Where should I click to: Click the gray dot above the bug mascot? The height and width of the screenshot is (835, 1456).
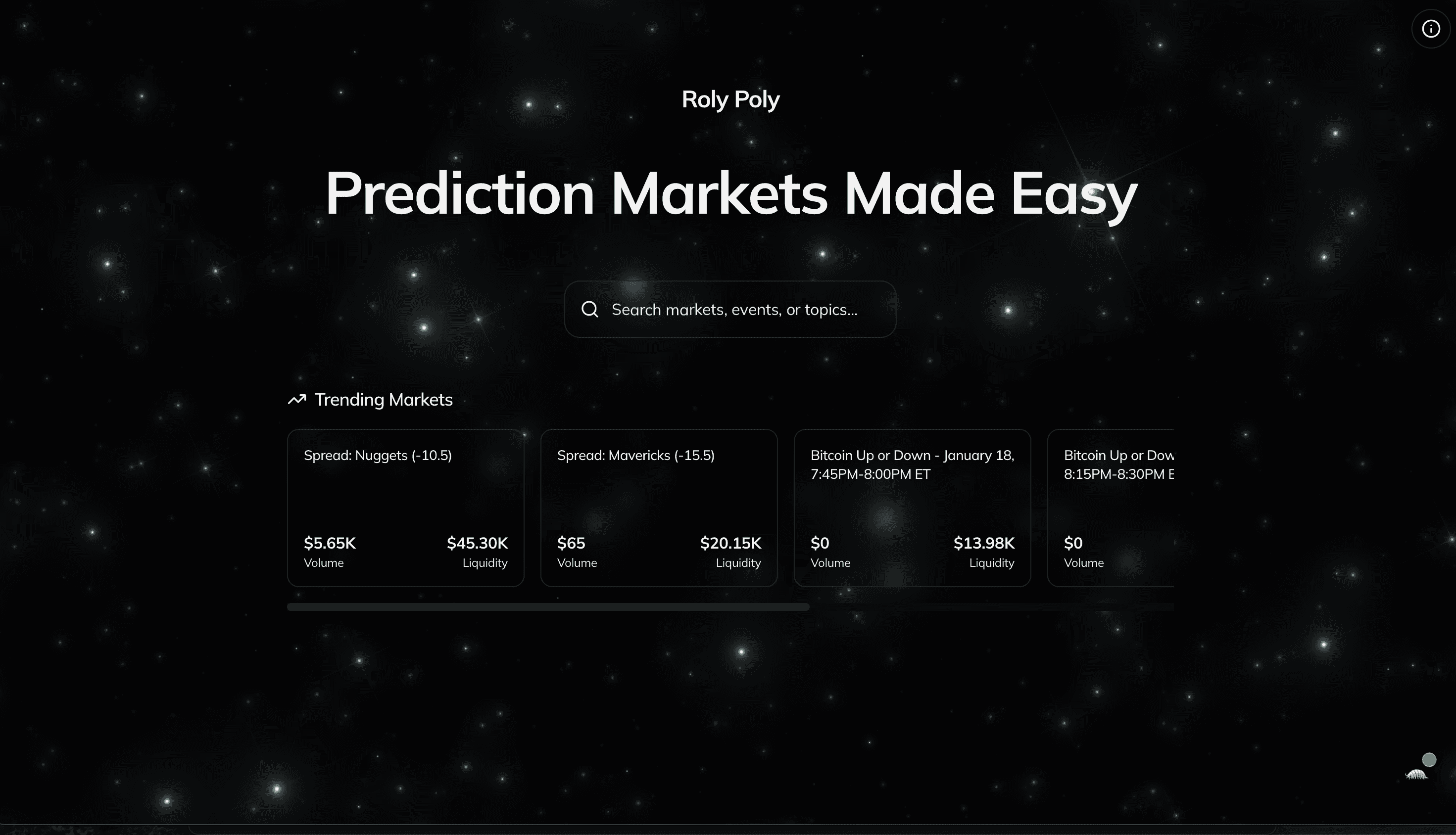tap(1429, 760)
